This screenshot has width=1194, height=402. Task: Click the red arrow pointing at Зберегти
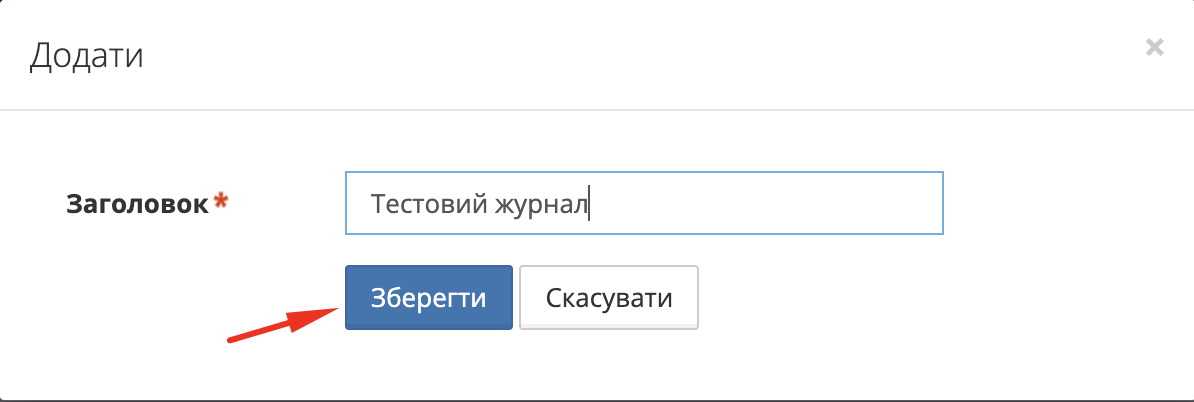coord(282,324)
